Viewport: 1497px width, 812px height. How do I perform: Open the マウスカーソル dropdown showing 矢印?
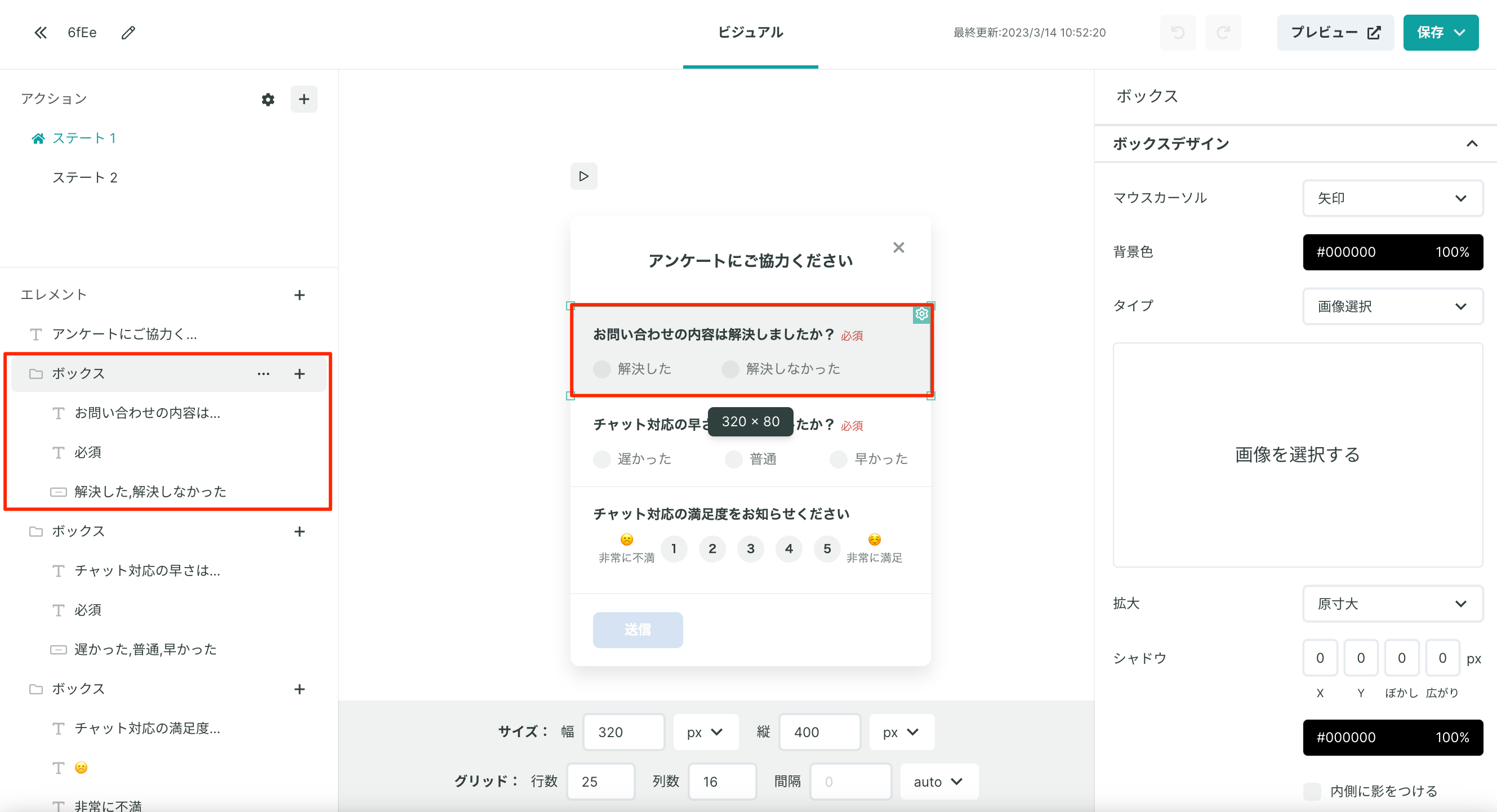coord(1392,198)
